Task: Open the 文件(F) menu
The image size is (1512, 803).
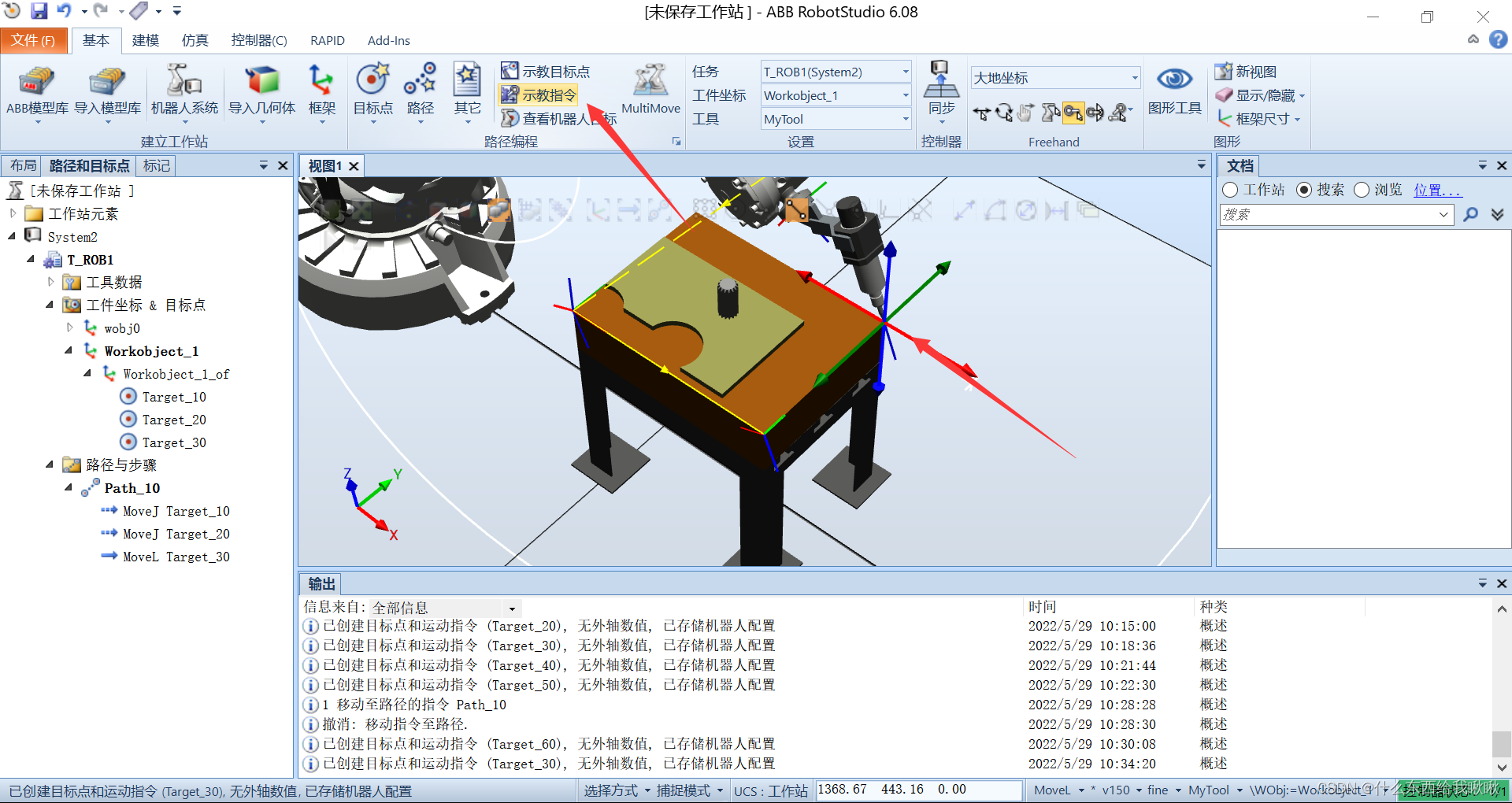Action: click(x=32, y=40)
